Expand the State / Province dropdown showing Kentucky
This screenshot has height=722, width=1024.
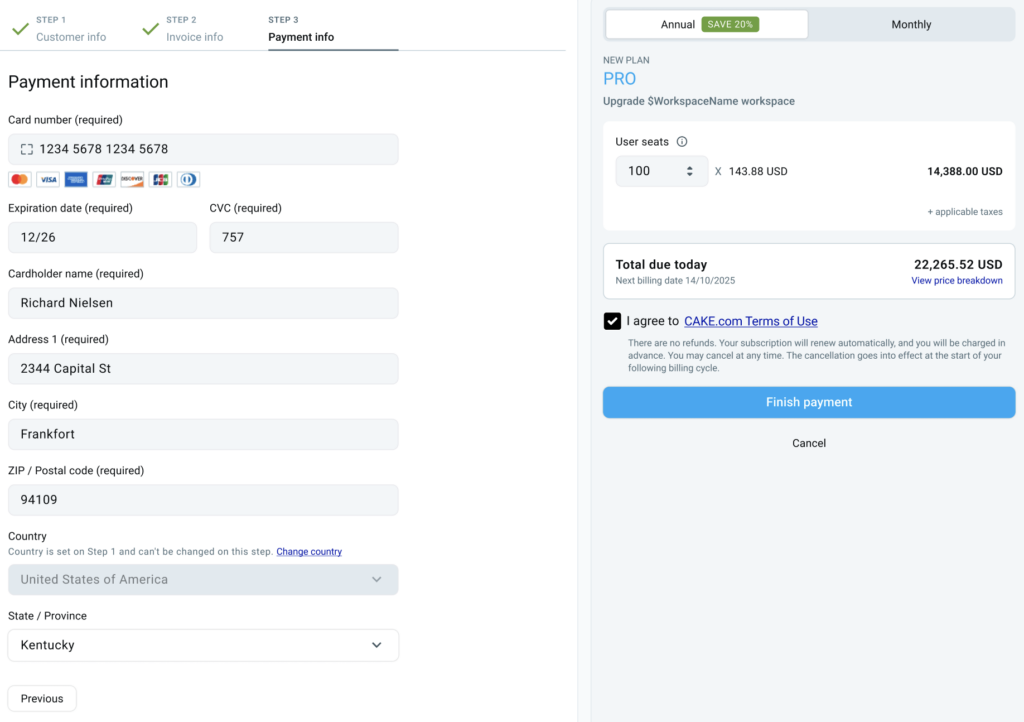click(202, 645)
